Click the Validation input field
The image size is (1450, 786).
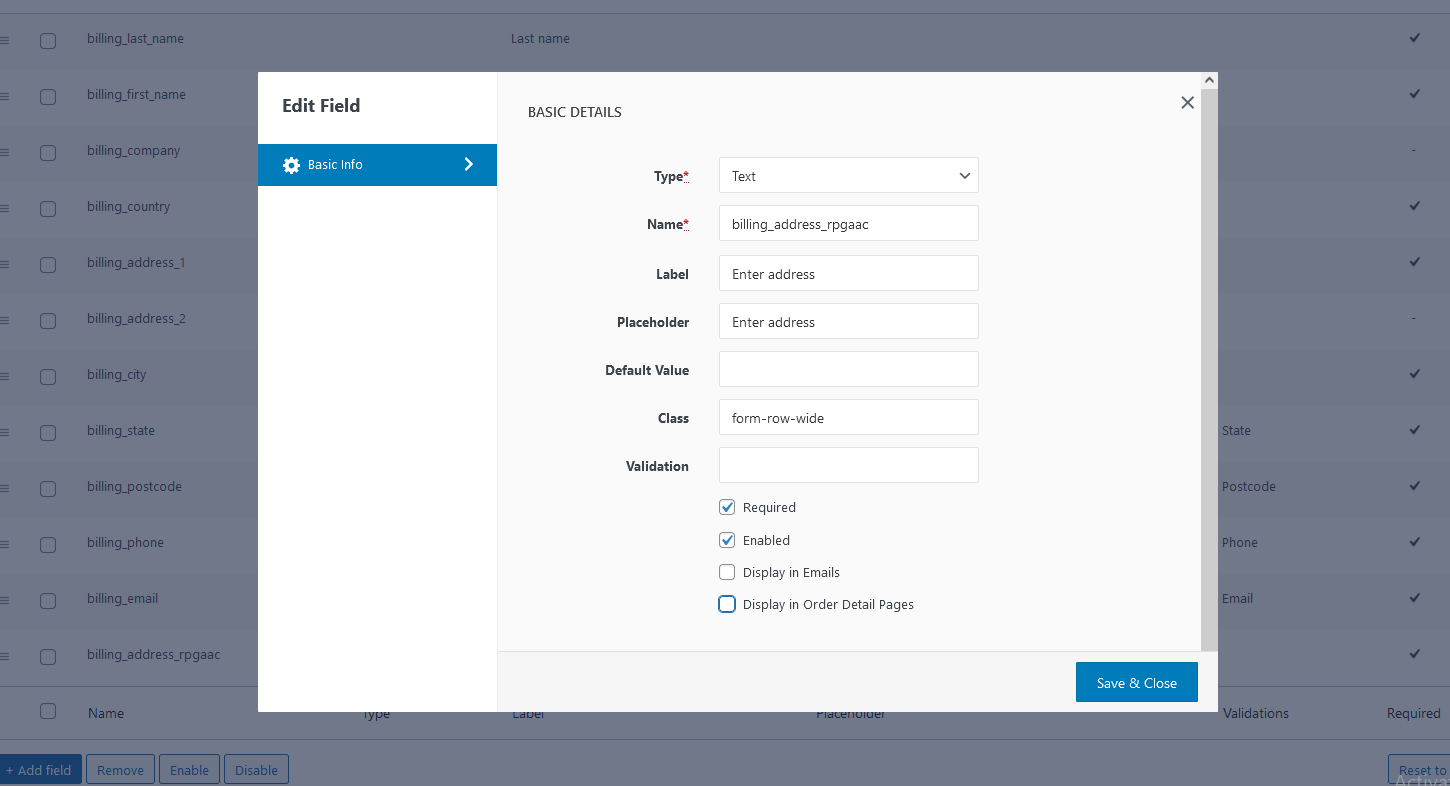click(x=848, y=466)
